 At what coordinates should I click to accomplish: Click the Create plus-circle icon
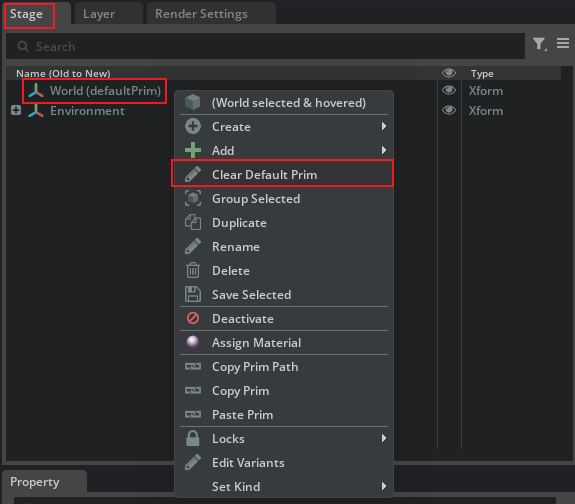pyautogui.click(x=193, y=127)
